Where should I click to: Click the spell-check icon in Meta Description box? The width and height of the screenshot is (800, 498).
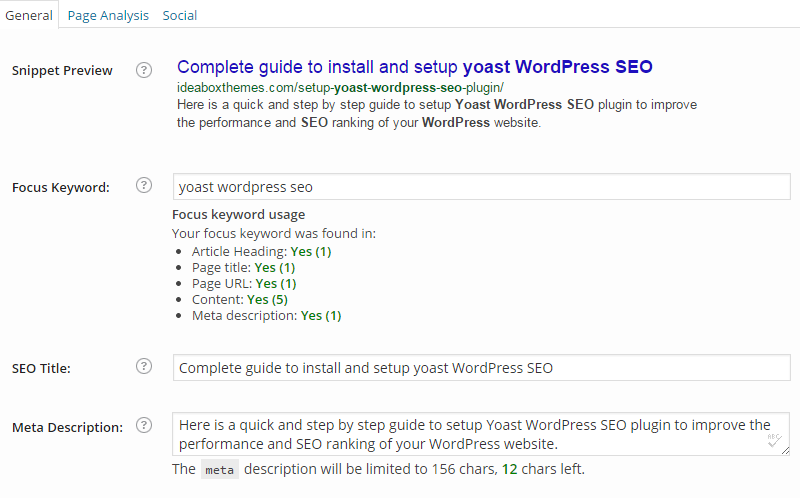(774, 440)
